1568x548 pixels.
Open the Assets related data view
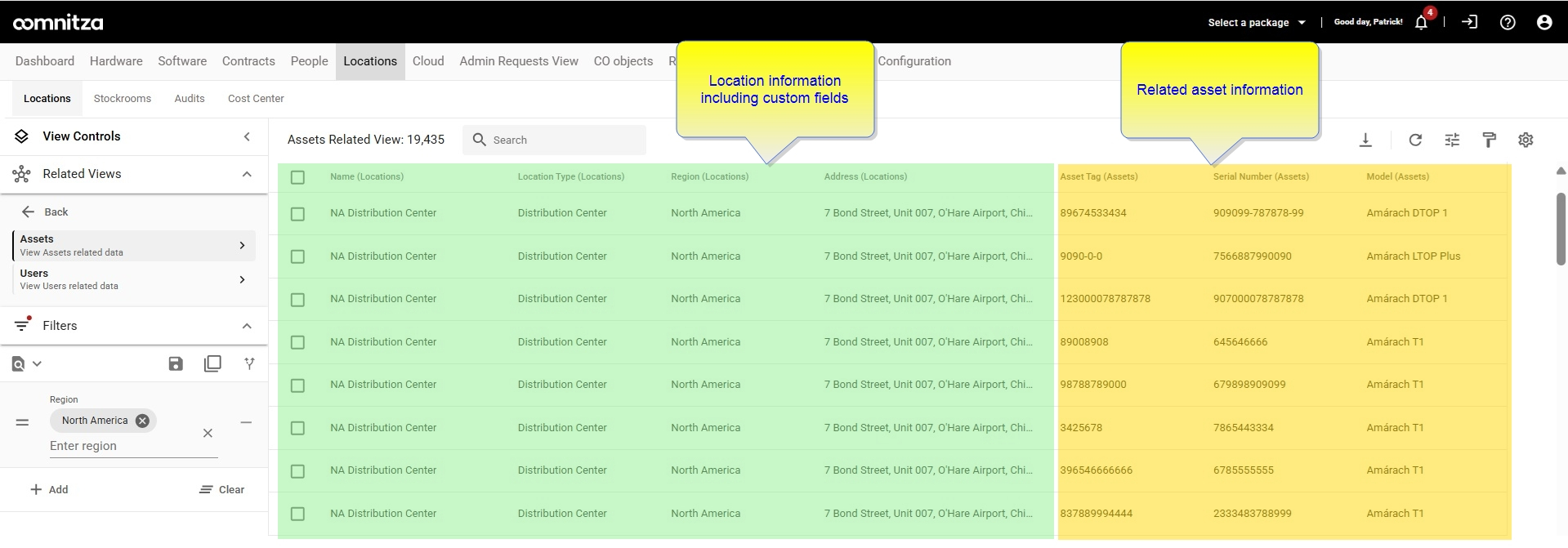click(x=134, y=245)
